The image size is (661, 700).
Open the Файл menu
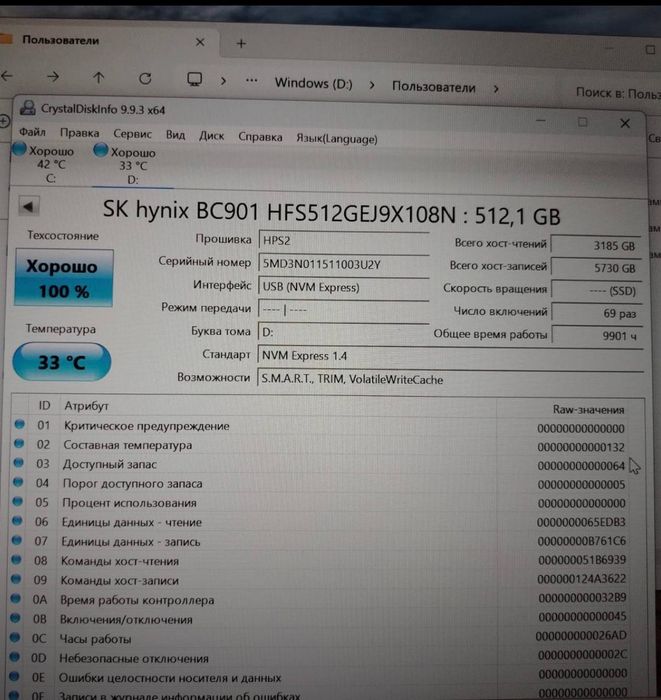[x=33, y=132]
